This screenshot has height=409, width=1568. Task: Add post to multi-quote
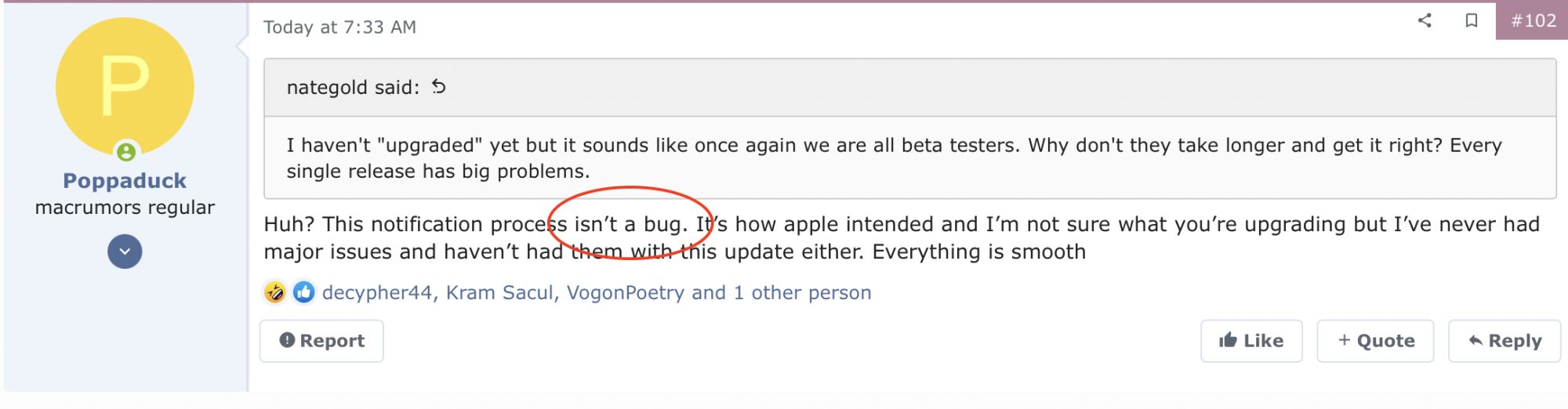tap(1375, 341)
